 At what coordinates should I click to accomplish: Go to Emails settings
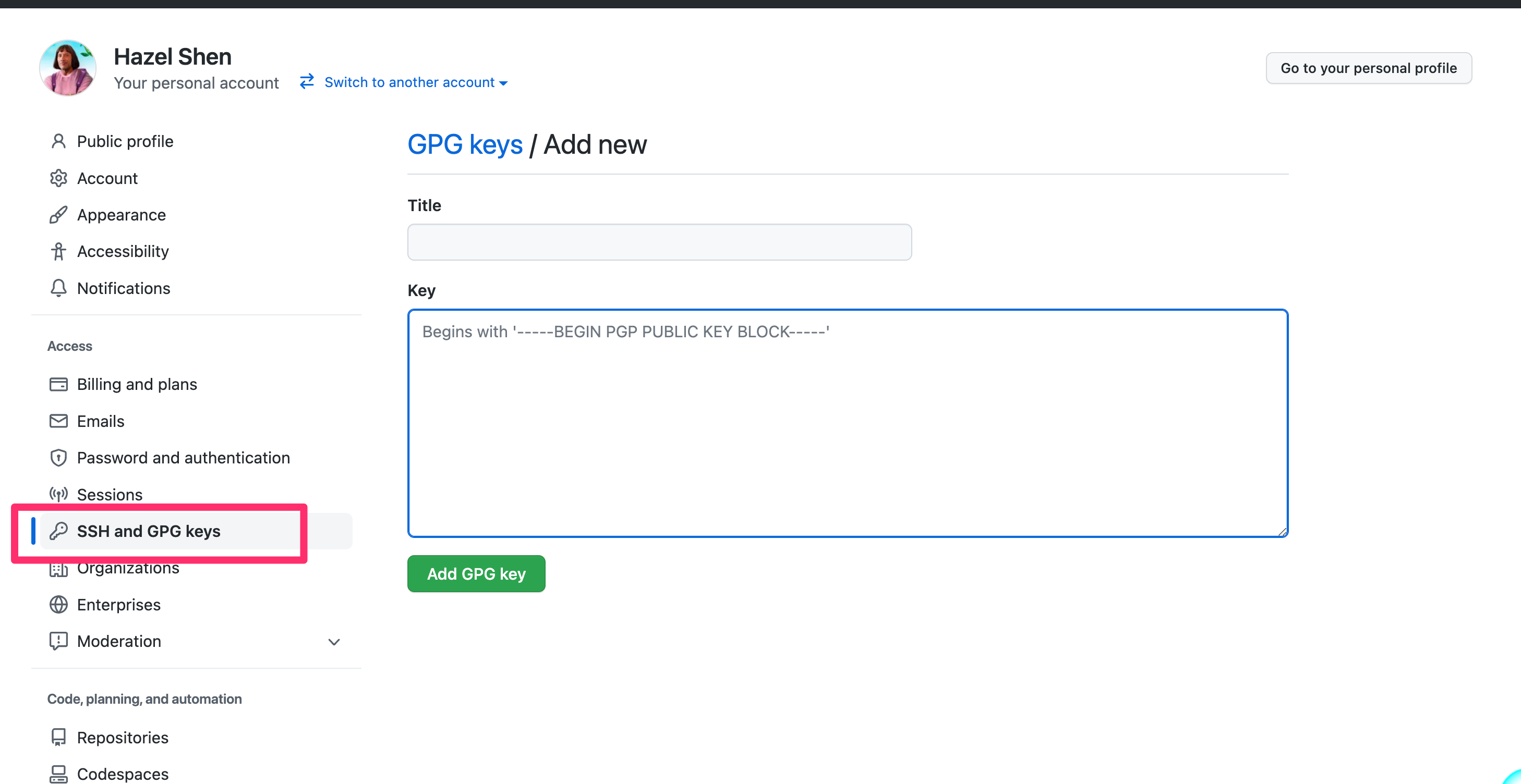pos(196,421)
